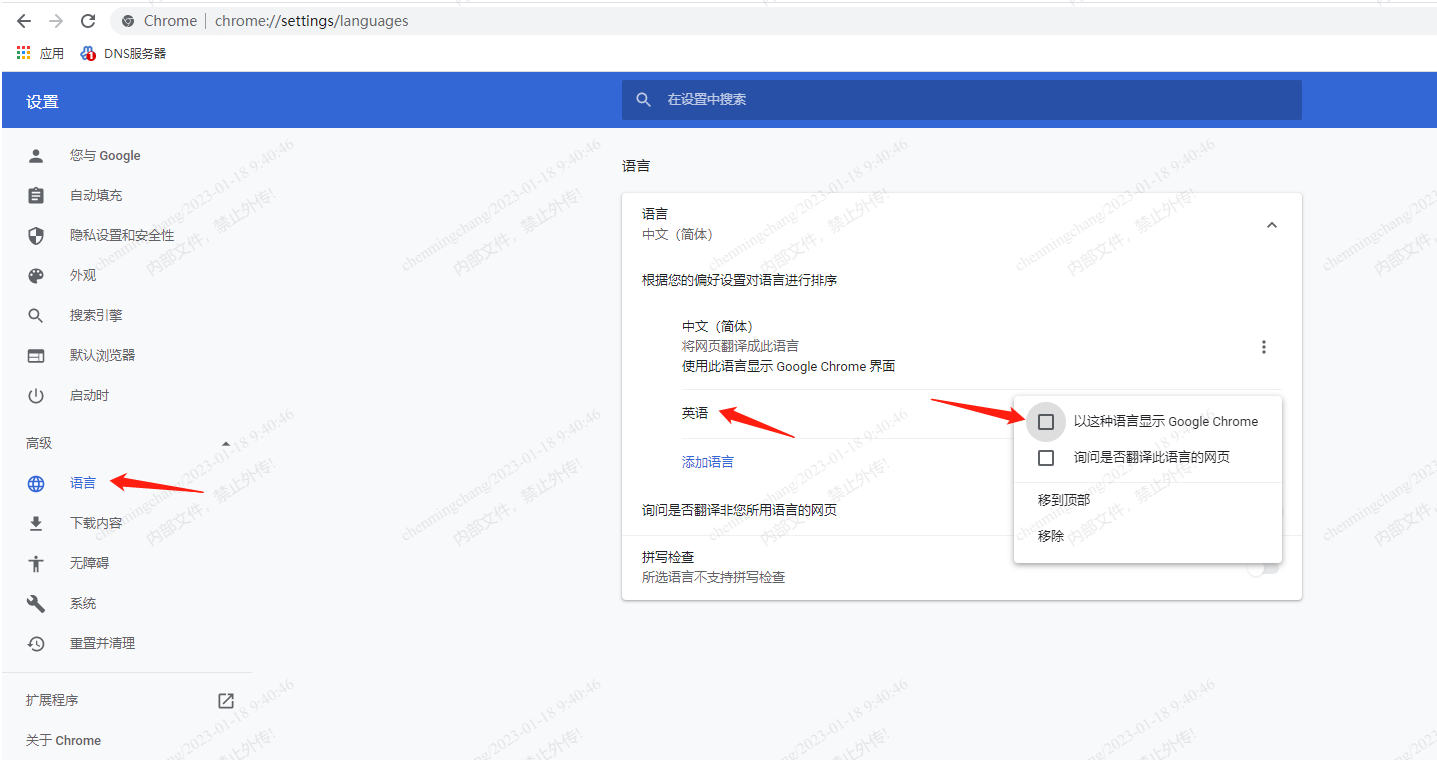1437x760 pixels.
Task: Reload the page with the refresh icon
Action: point(88,21)
